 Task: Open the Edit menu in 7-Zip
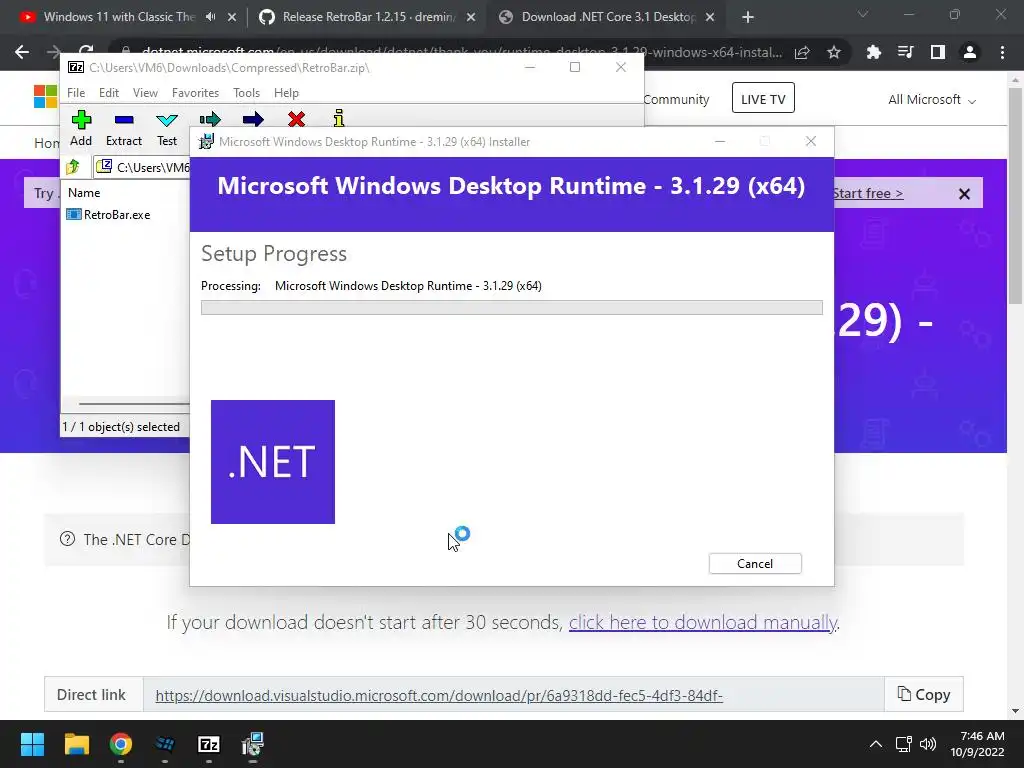pyautogui.click(x=108, y=93)
